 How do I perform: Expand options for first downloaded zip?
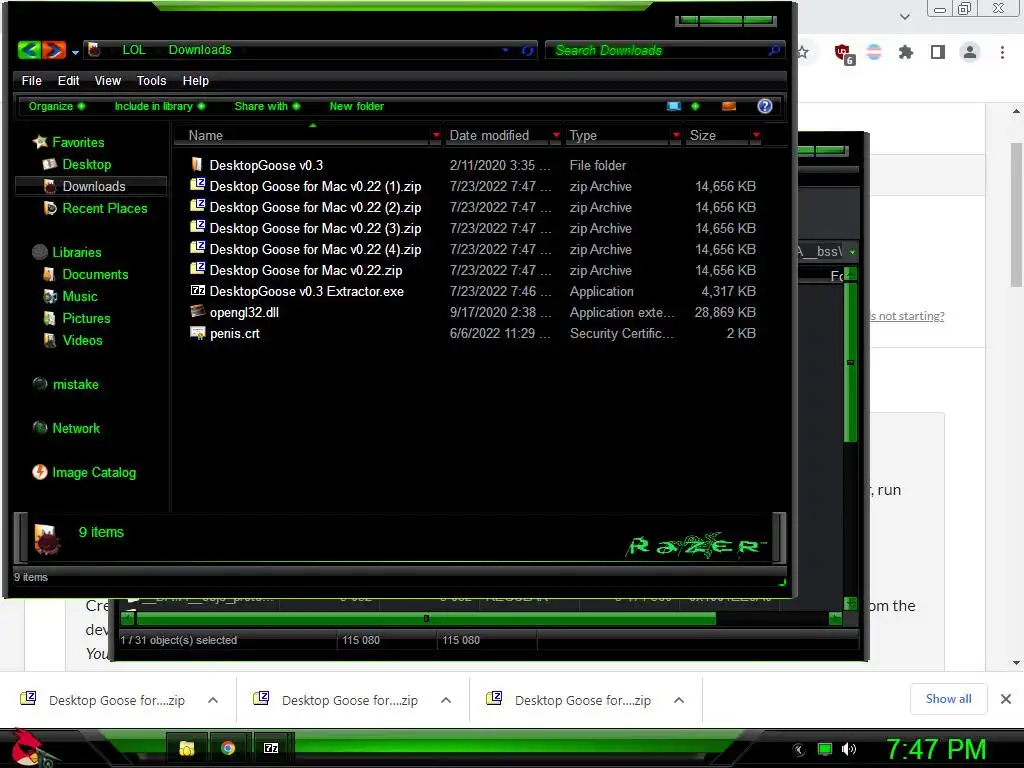[213, 700]
